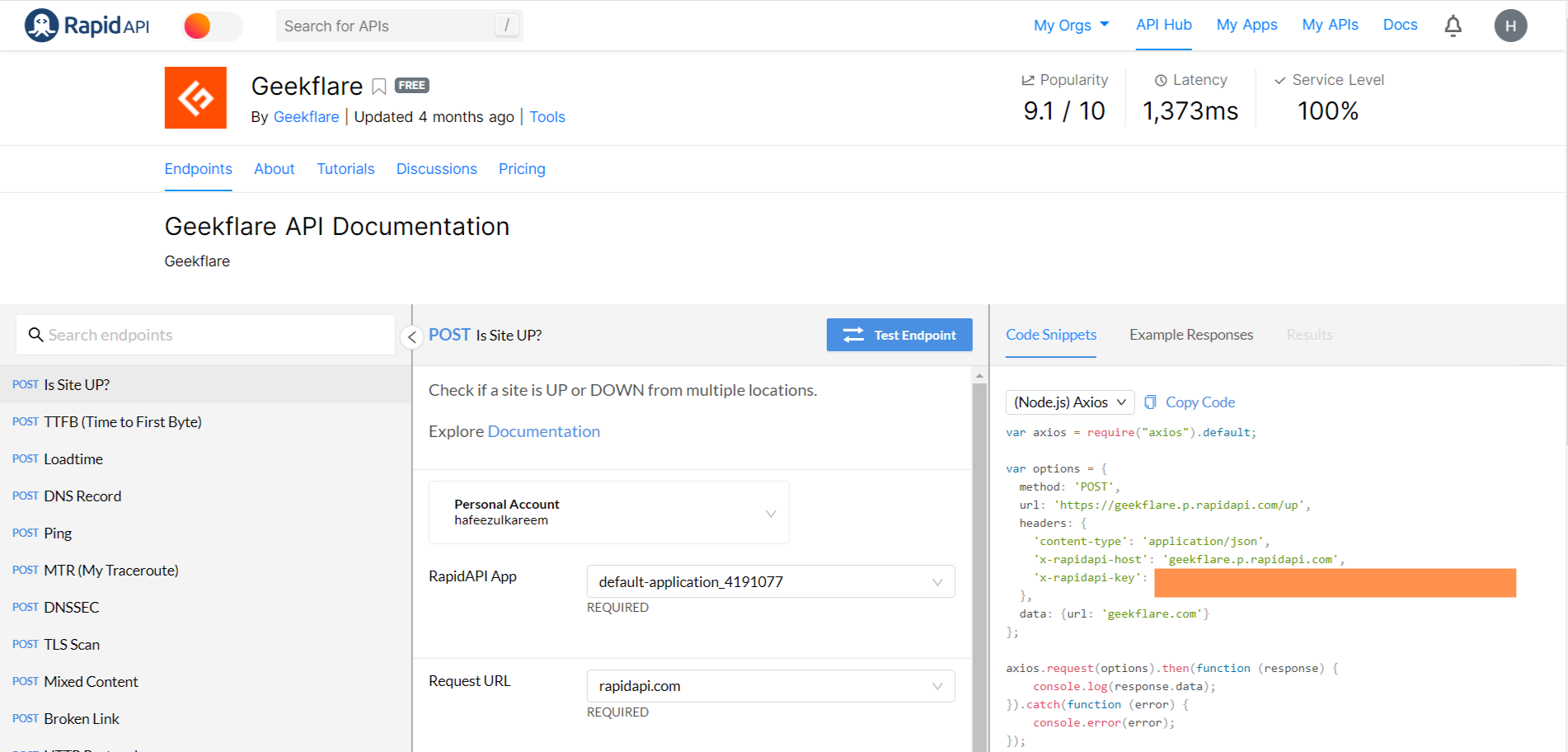The width and height of the screenshot is (1568, 752).
Task: Toggle the light/dark theme switch
Action: (x=212, y=26)
